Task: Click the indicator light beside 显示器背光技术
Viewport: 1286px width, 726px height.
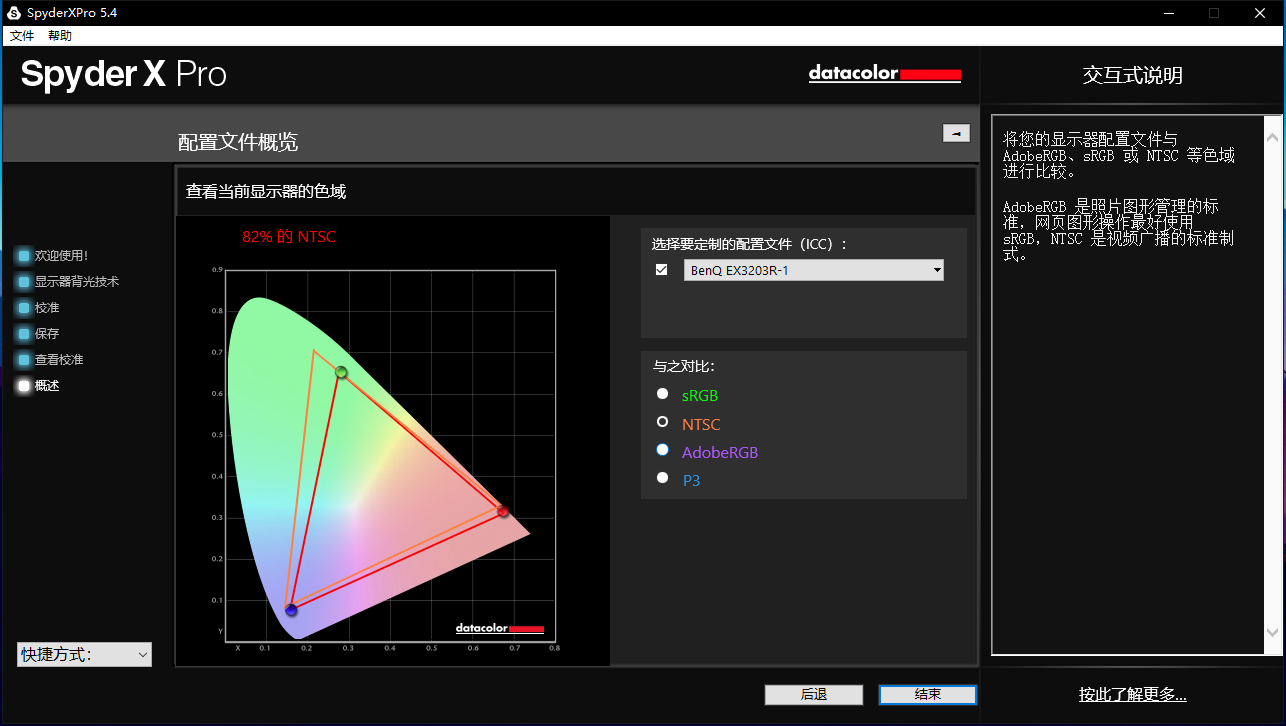Action: click(x=24, y=282)
